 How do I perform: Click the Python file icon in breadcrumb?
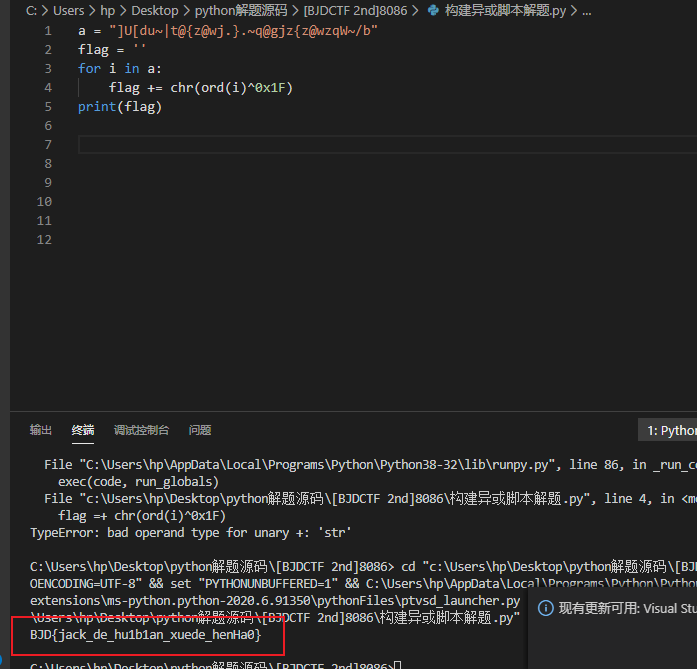click(x=433, y=11)
